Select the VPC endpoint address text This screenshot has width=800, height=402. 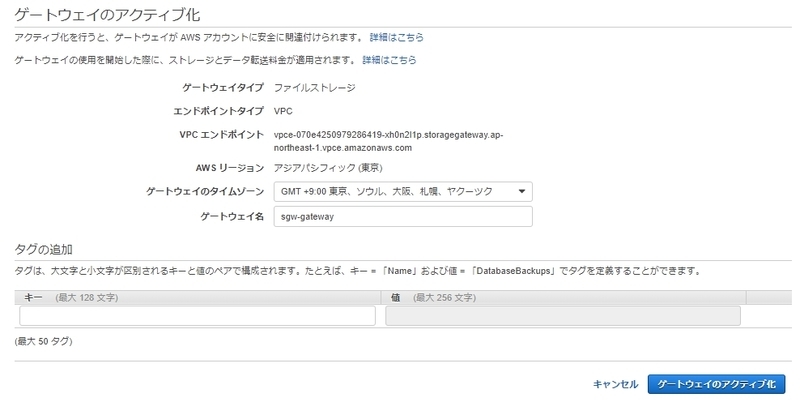(x=388, y=141)
